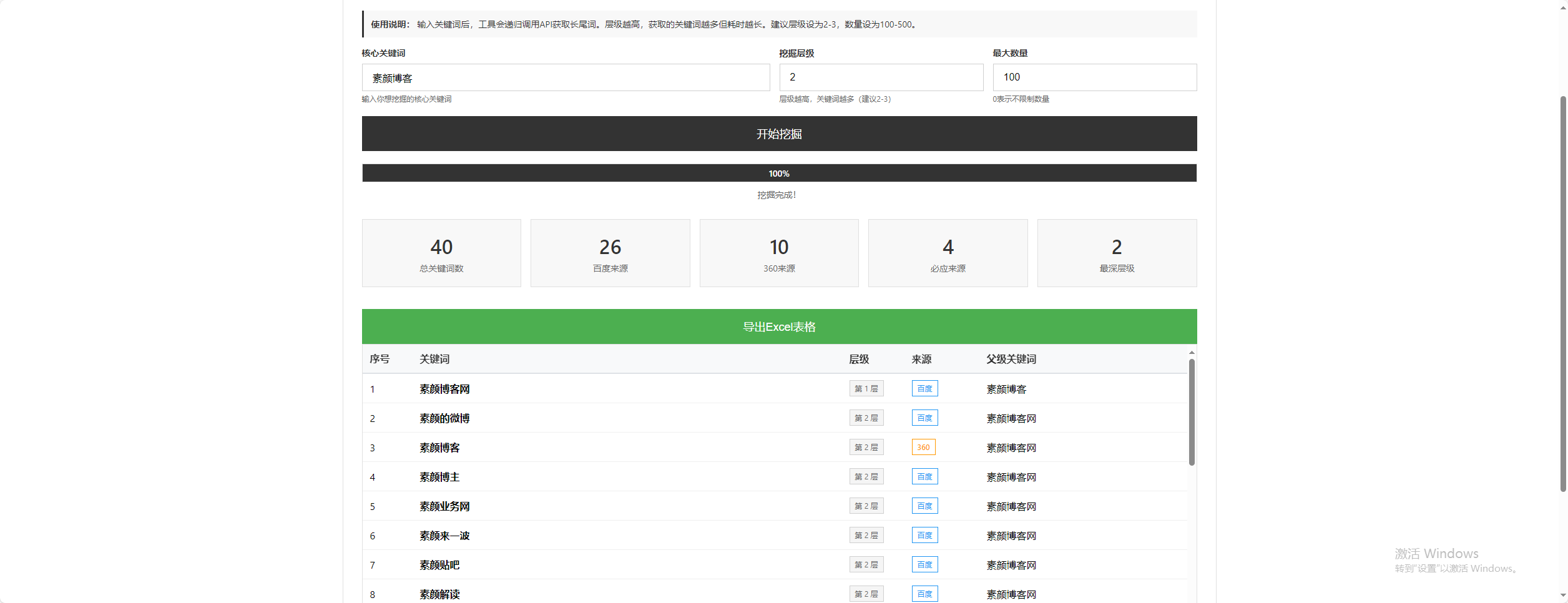
Task: Click the 开始挖掘 button
Action: pyautogui.click(x=779, y=133)
